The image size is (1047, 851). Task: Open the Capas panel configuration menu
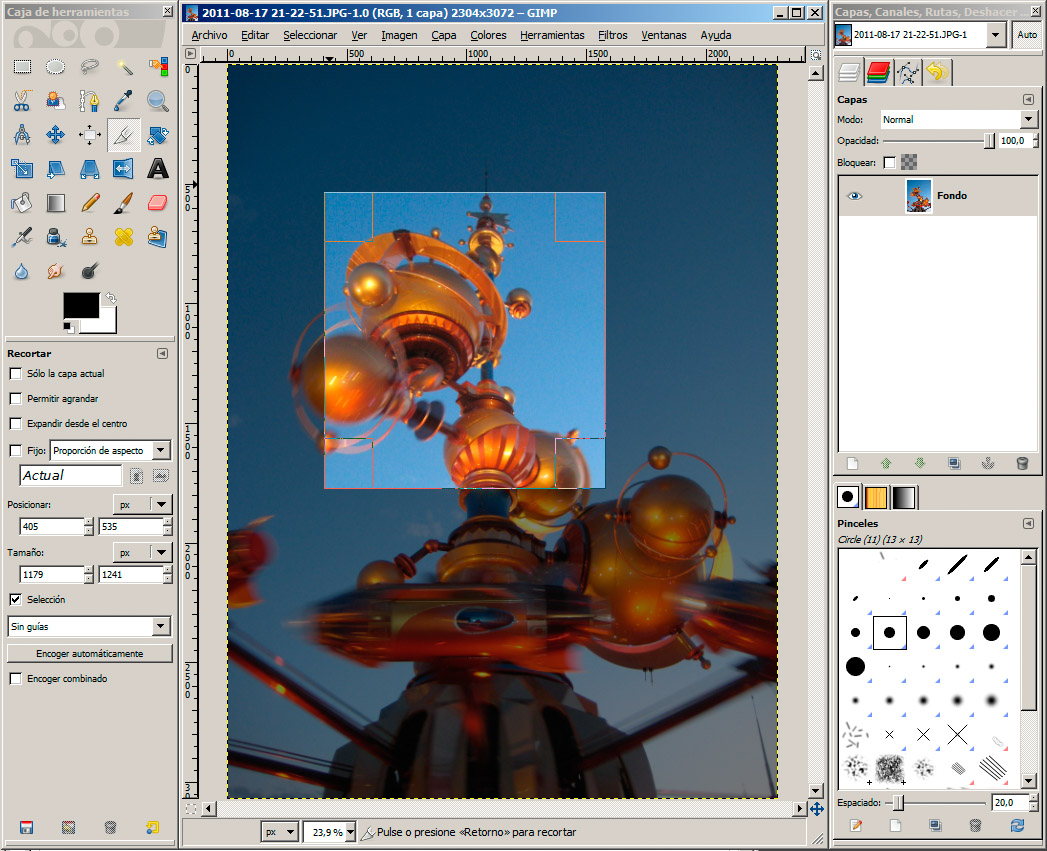click(1028, 100)
